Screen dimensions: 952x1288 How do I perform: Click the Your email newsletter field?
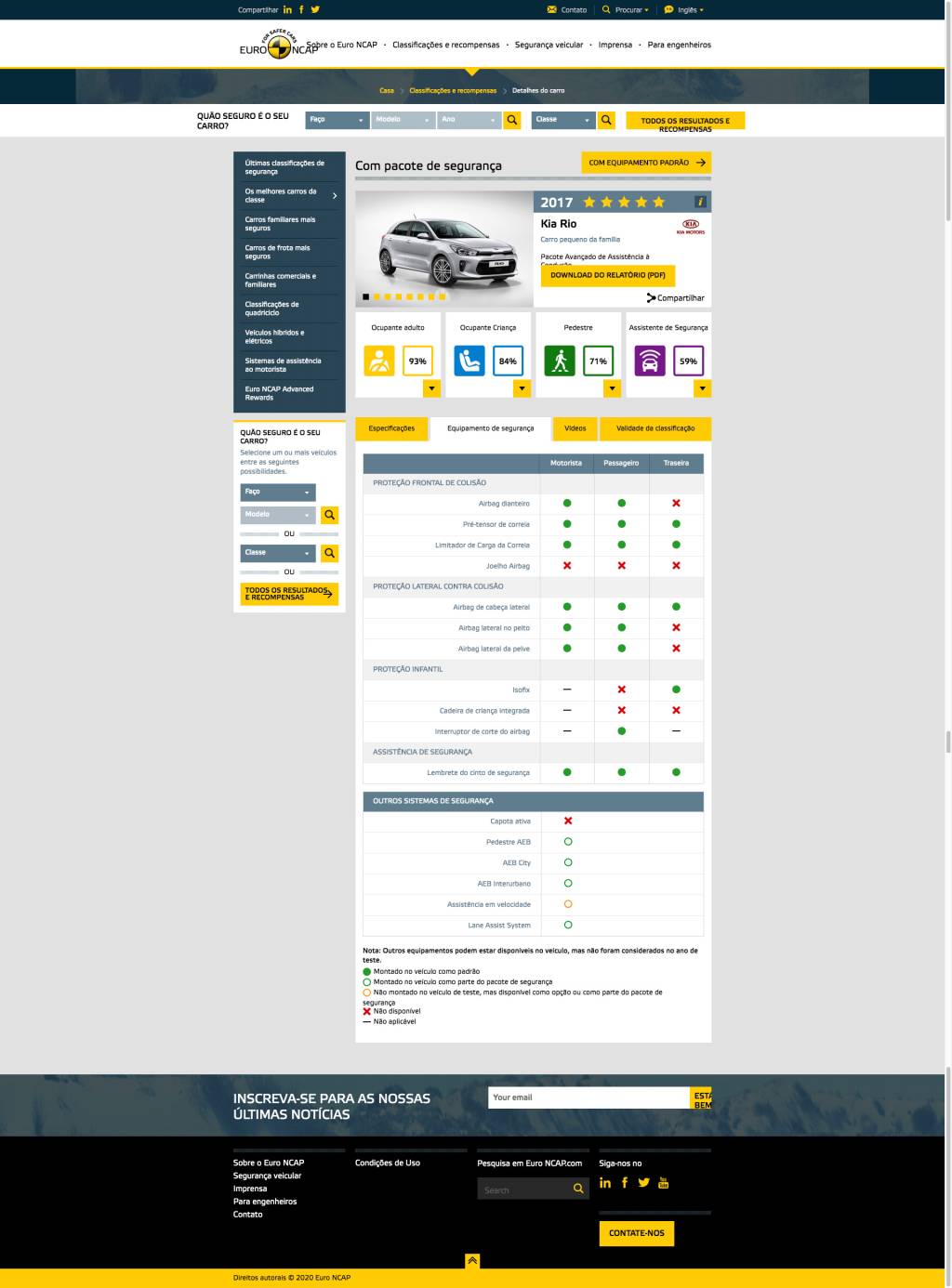click(588, 1097)
